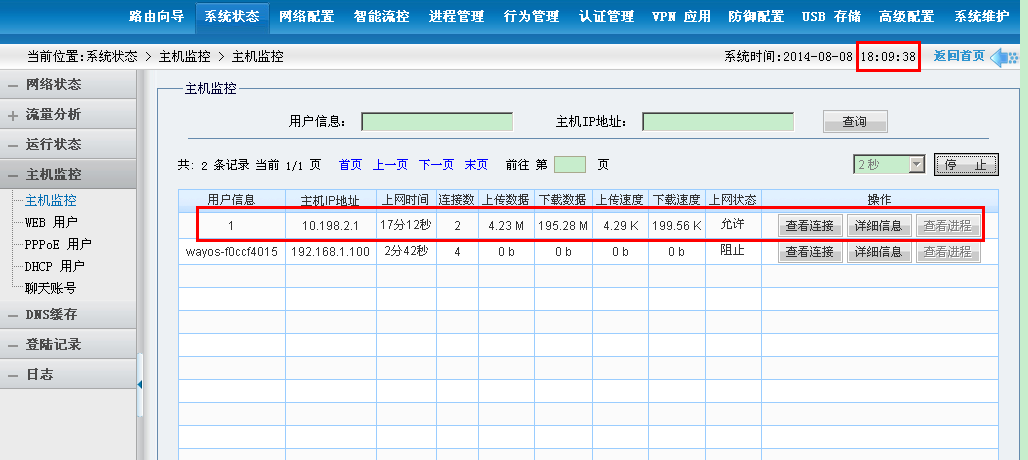Click the return-home arrow icon
The height and width of the screenshot is (460, 1028).
[1003, 57]
